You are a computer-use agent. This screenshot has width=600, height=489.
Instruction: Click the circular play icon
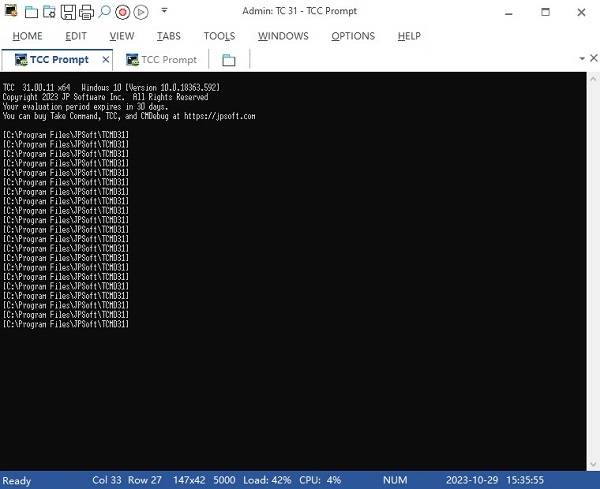click(141, 12)
